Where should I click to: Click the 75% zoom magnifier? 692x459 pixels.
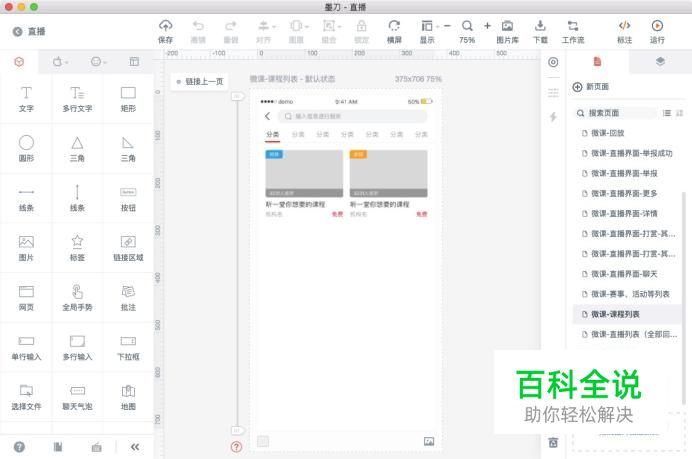click(467, 26)
